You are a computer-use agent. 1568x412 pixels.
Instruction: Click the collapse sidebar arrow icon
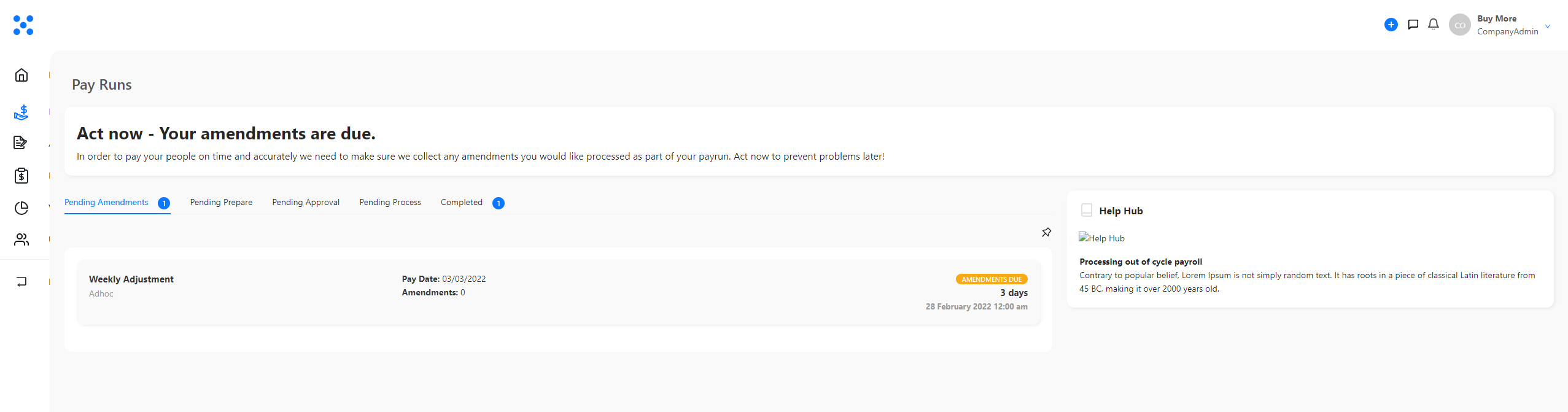point(21,282)
